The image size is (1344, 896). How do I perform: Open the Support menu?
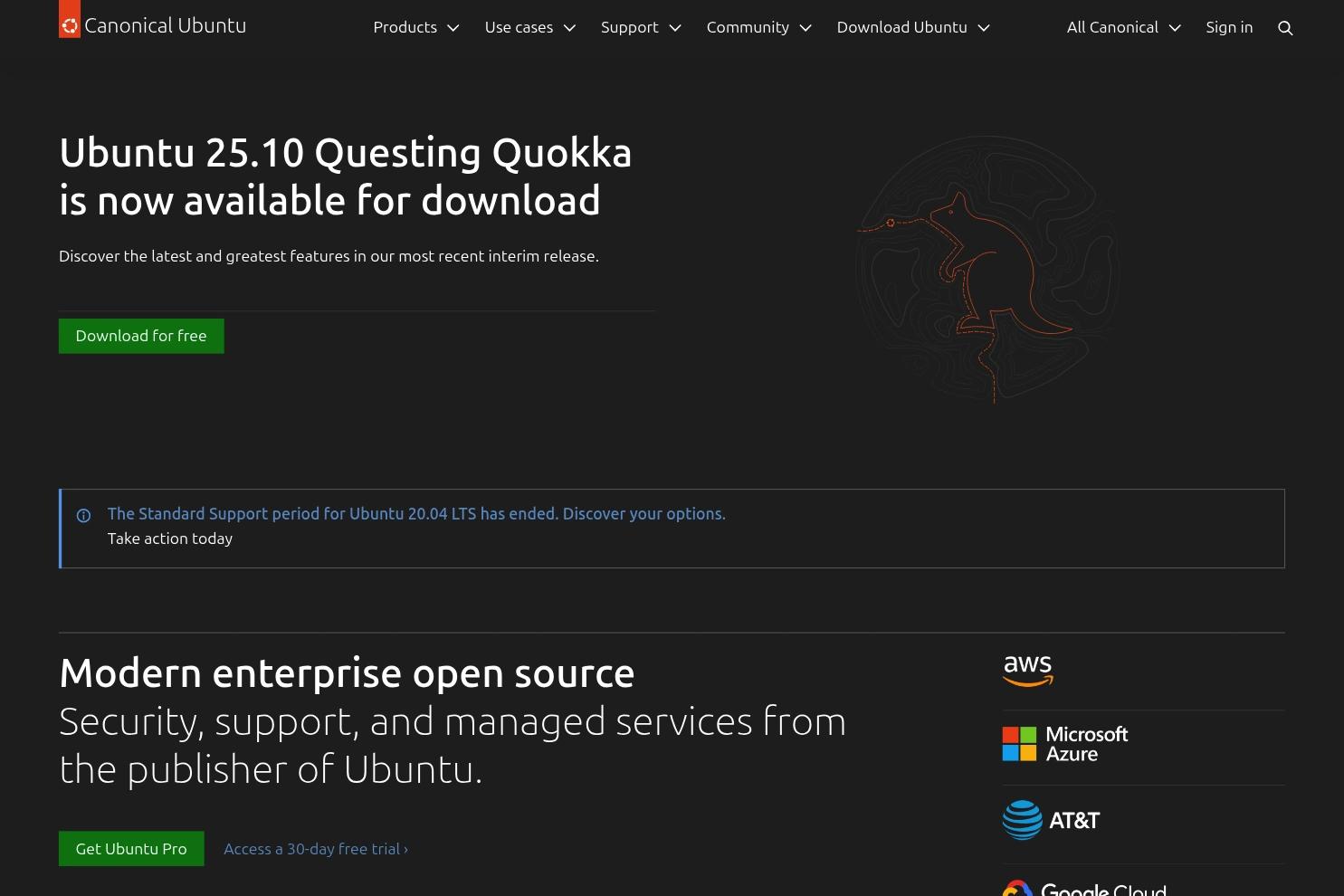641,27
